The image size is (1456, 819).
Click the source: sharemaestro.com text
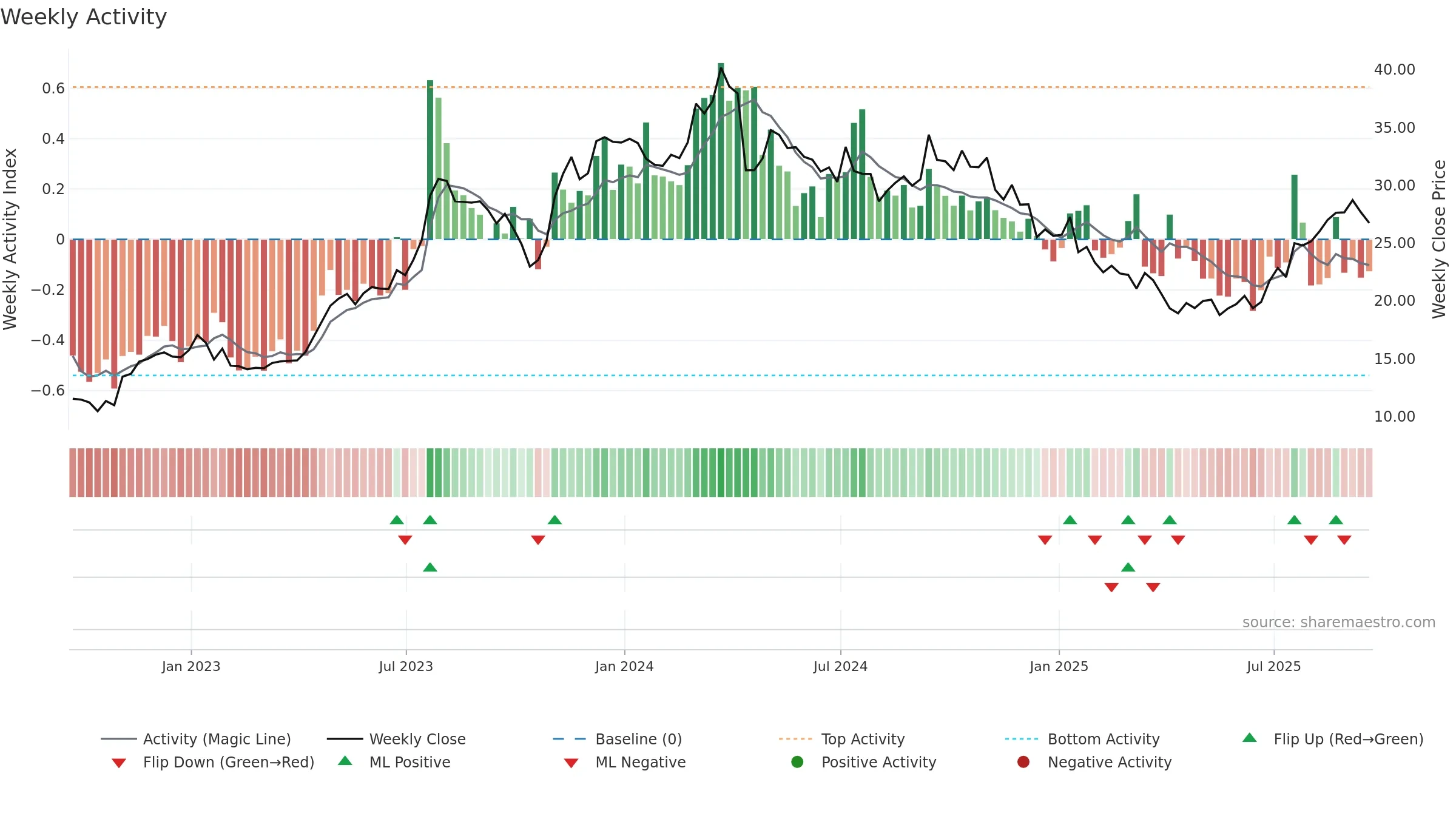click(x=1339, y=622)
